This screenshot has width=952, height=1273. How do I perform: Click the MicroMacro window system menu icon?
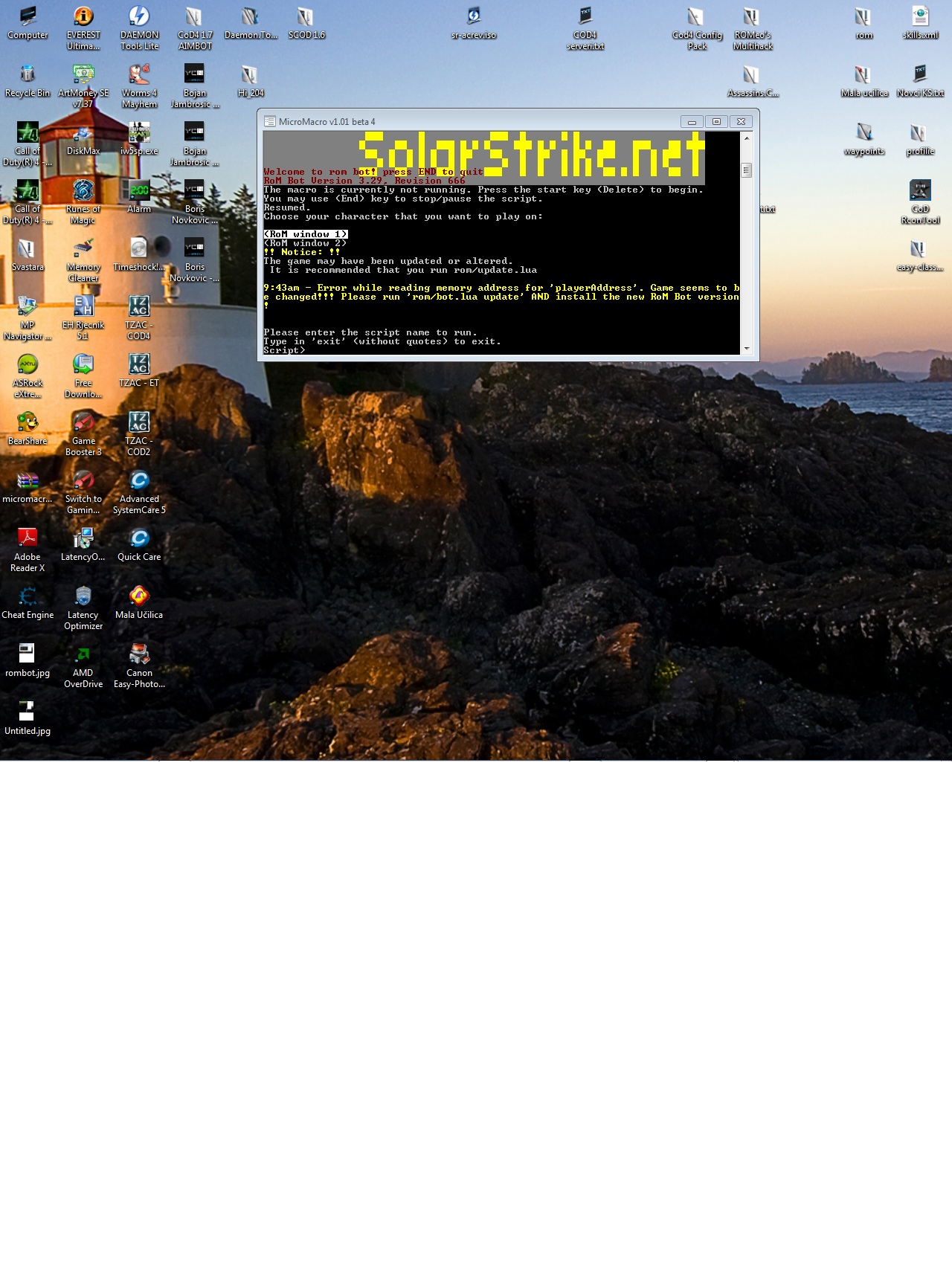(x=270, y=122)
